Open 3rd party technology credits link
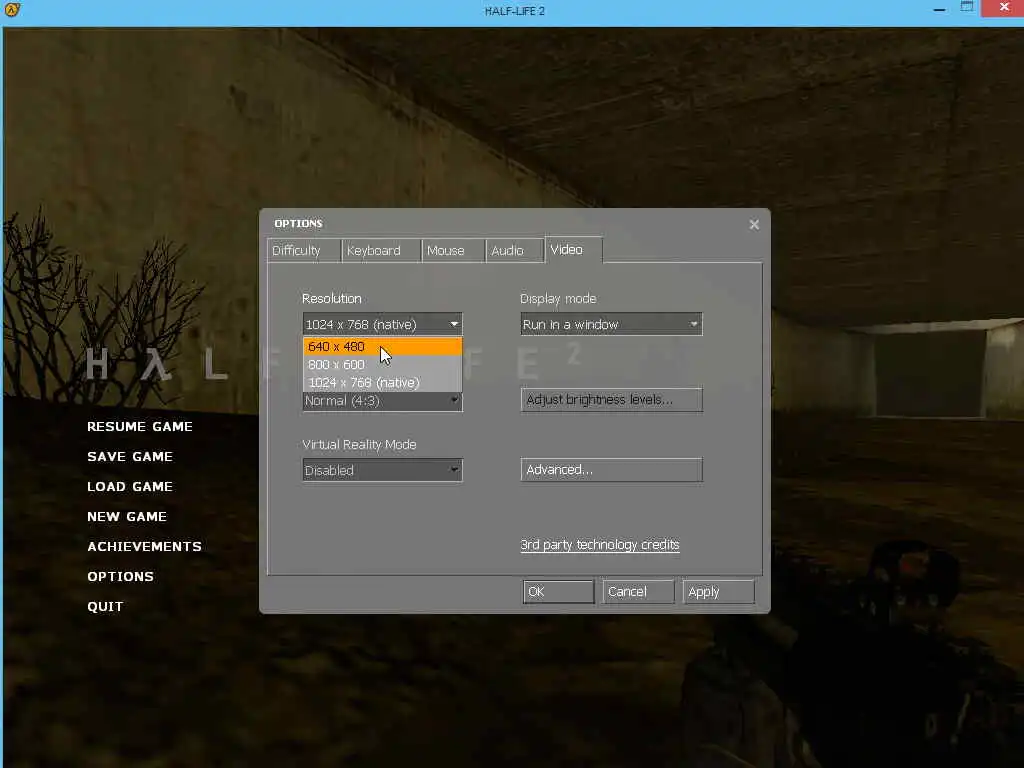The width and height of the screenshot is (1024, 768). coord(600,545)
